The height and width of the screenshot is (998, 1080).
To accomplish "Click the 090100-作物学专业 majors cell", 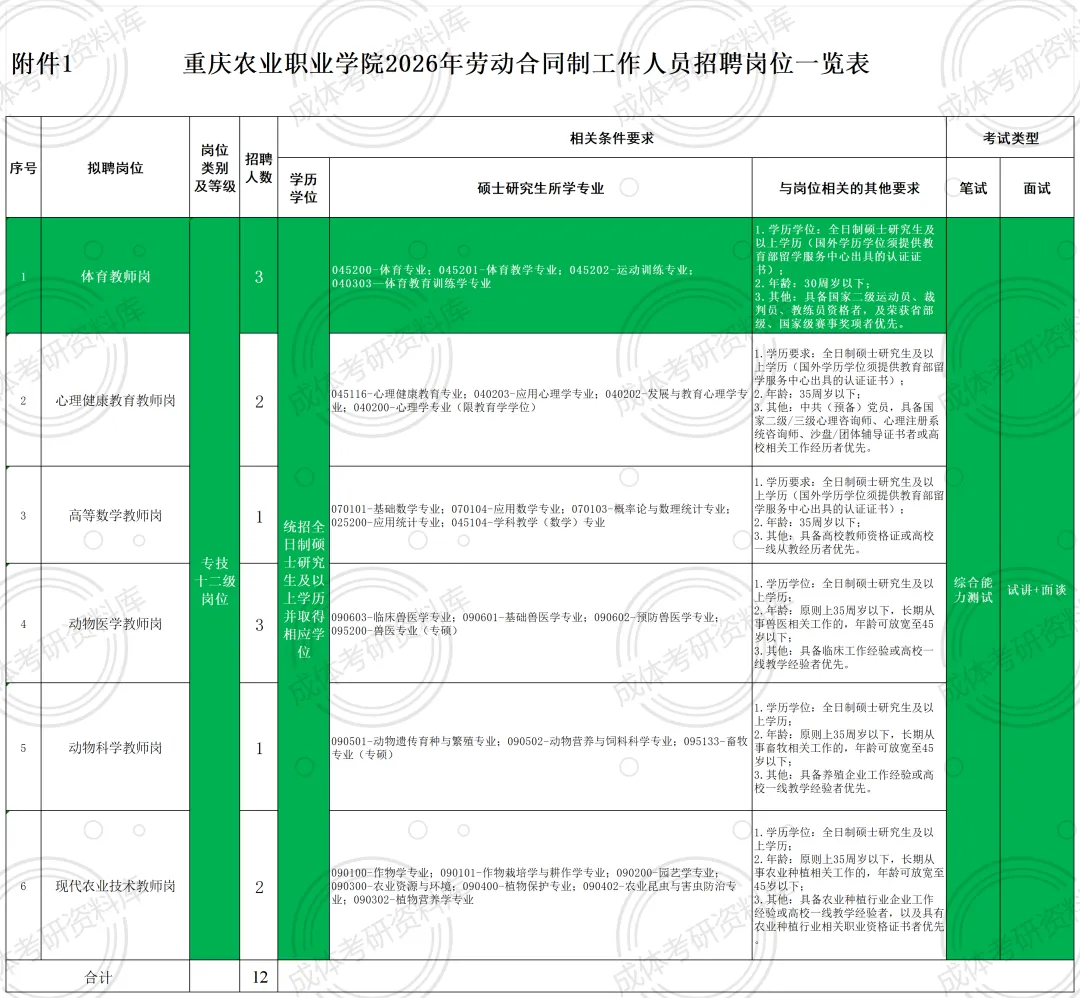I will (x=541, y=886).
